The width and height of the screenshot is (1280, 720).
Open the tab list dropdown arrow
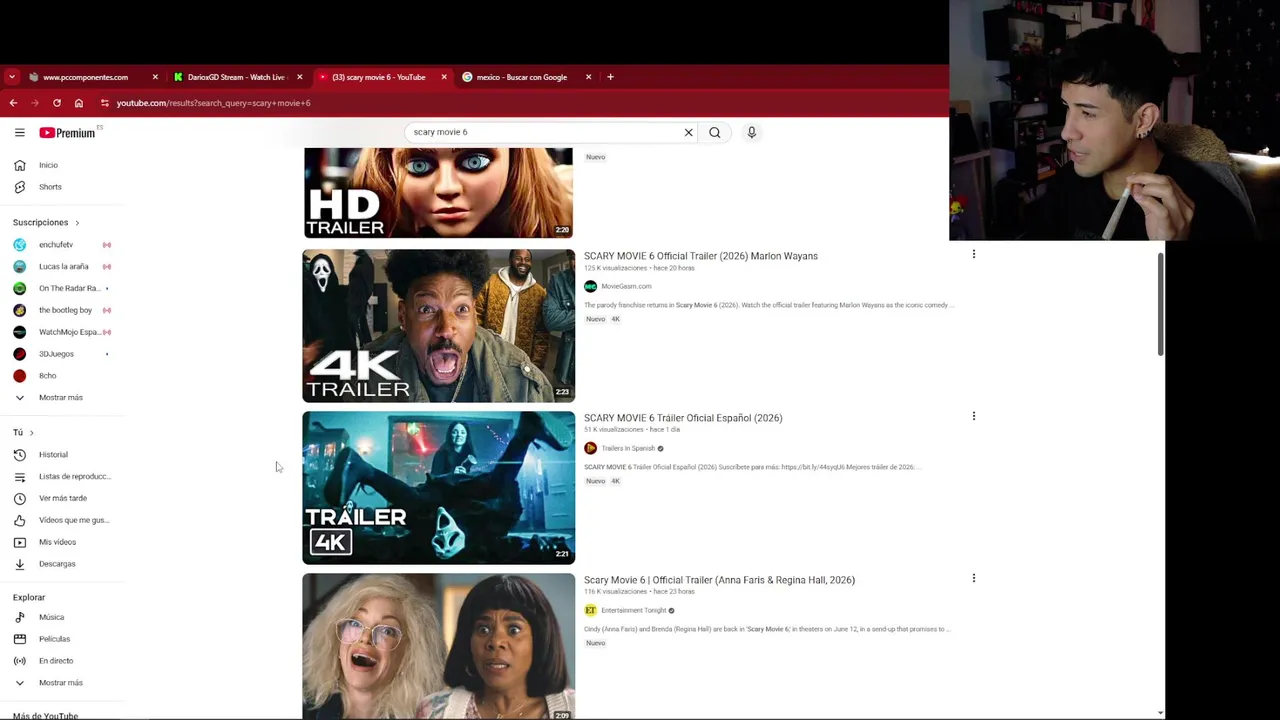click(x=11, y=77)
